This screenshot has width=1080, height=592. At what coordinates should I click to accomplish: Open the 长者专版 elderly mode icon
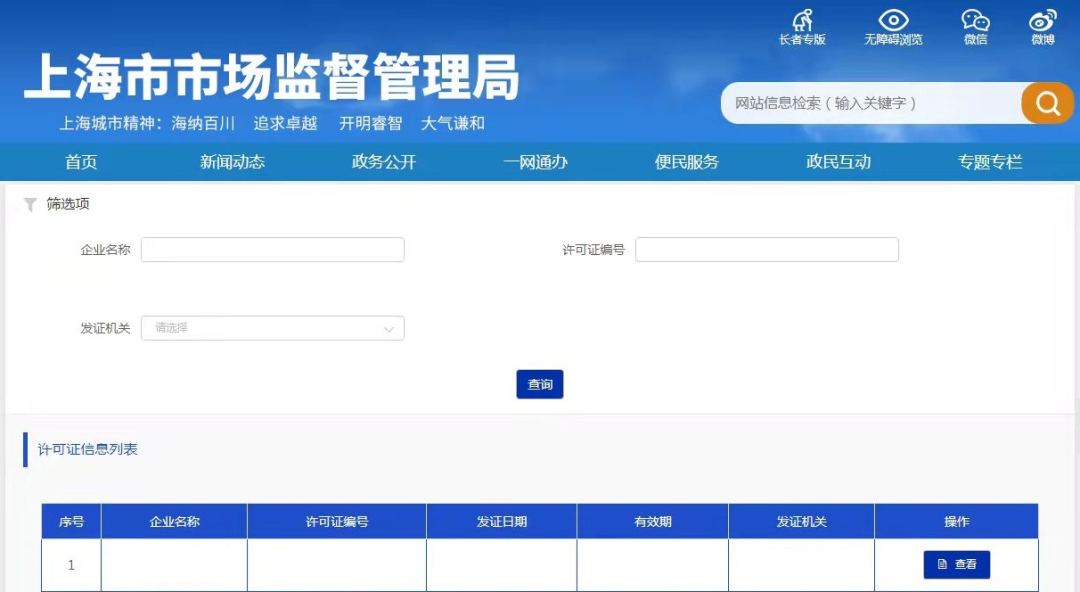[x=802, y=20]
